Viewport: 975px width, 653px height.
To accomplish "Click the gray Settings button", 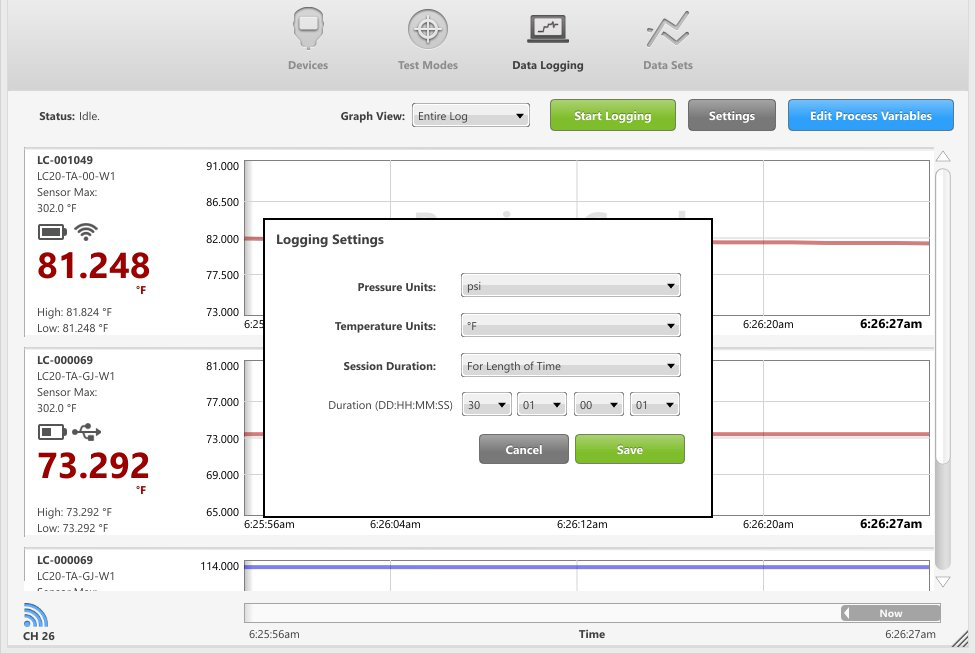I will [732, 116].
